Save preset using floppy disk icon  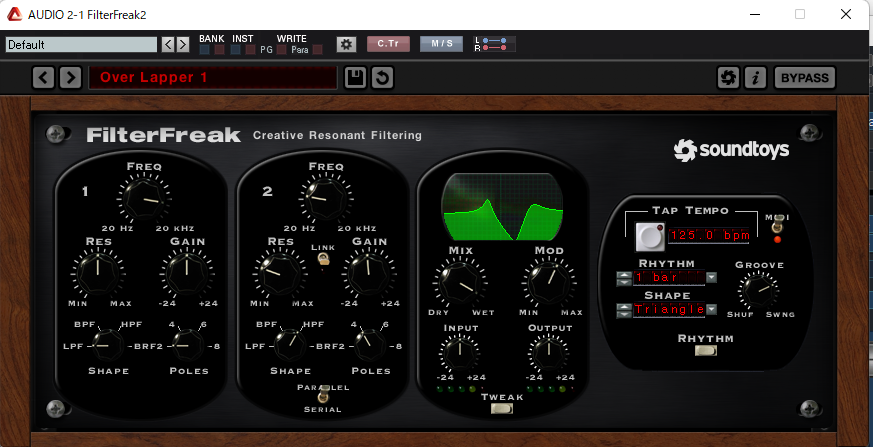(355, 77)
